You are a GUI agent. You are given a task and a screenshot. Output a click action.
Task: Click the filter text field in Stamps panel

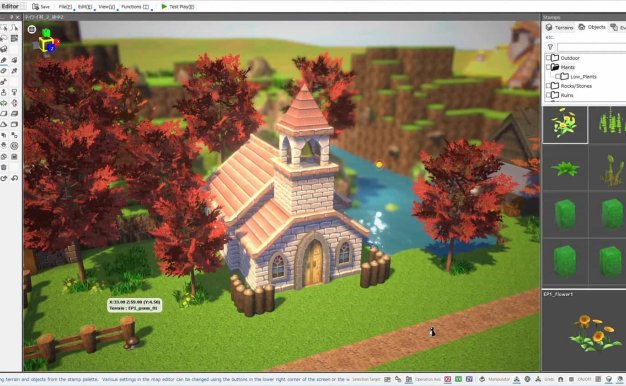point(592,47)
